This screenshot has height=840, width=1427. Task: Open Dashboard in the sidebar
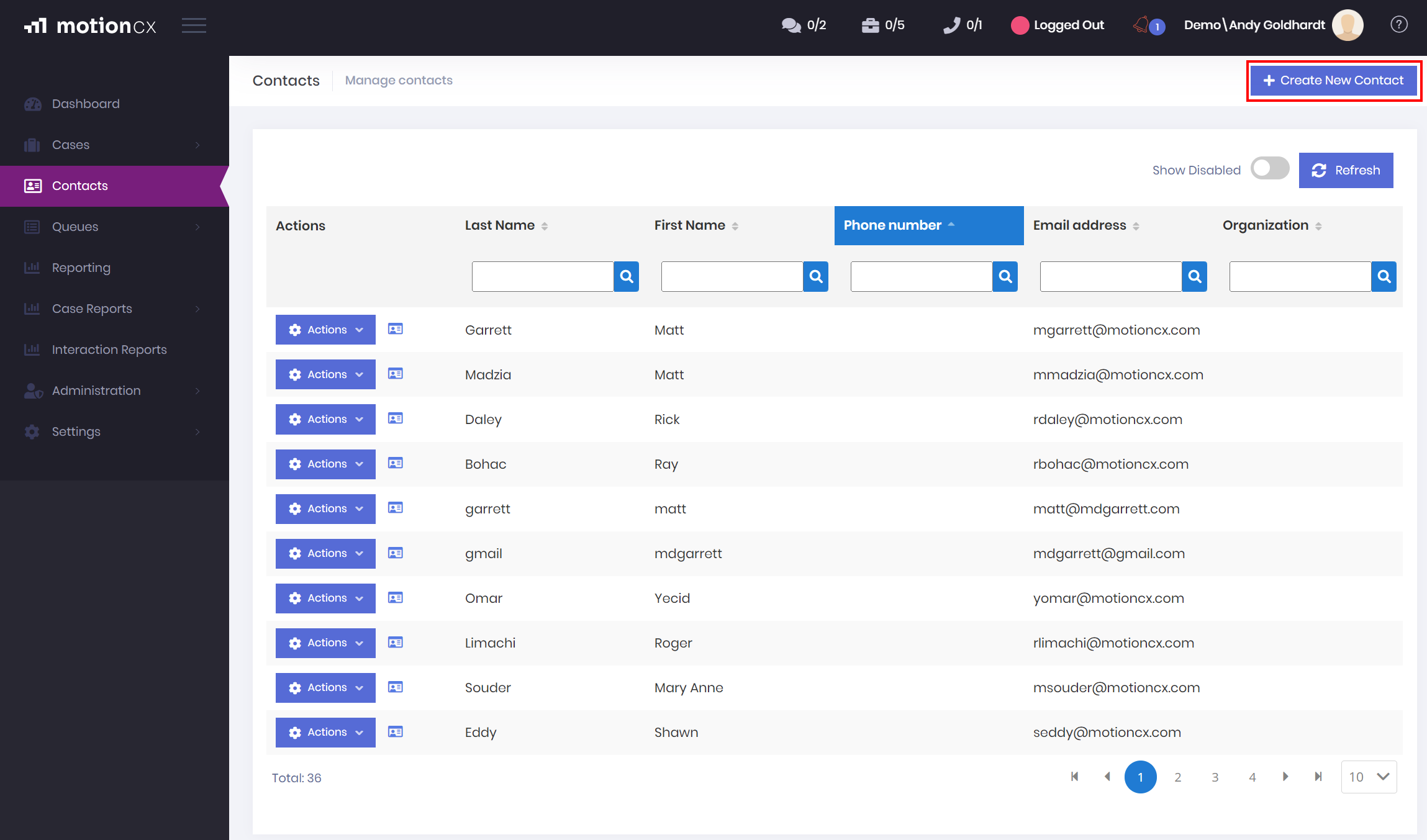tap(114, 104)
